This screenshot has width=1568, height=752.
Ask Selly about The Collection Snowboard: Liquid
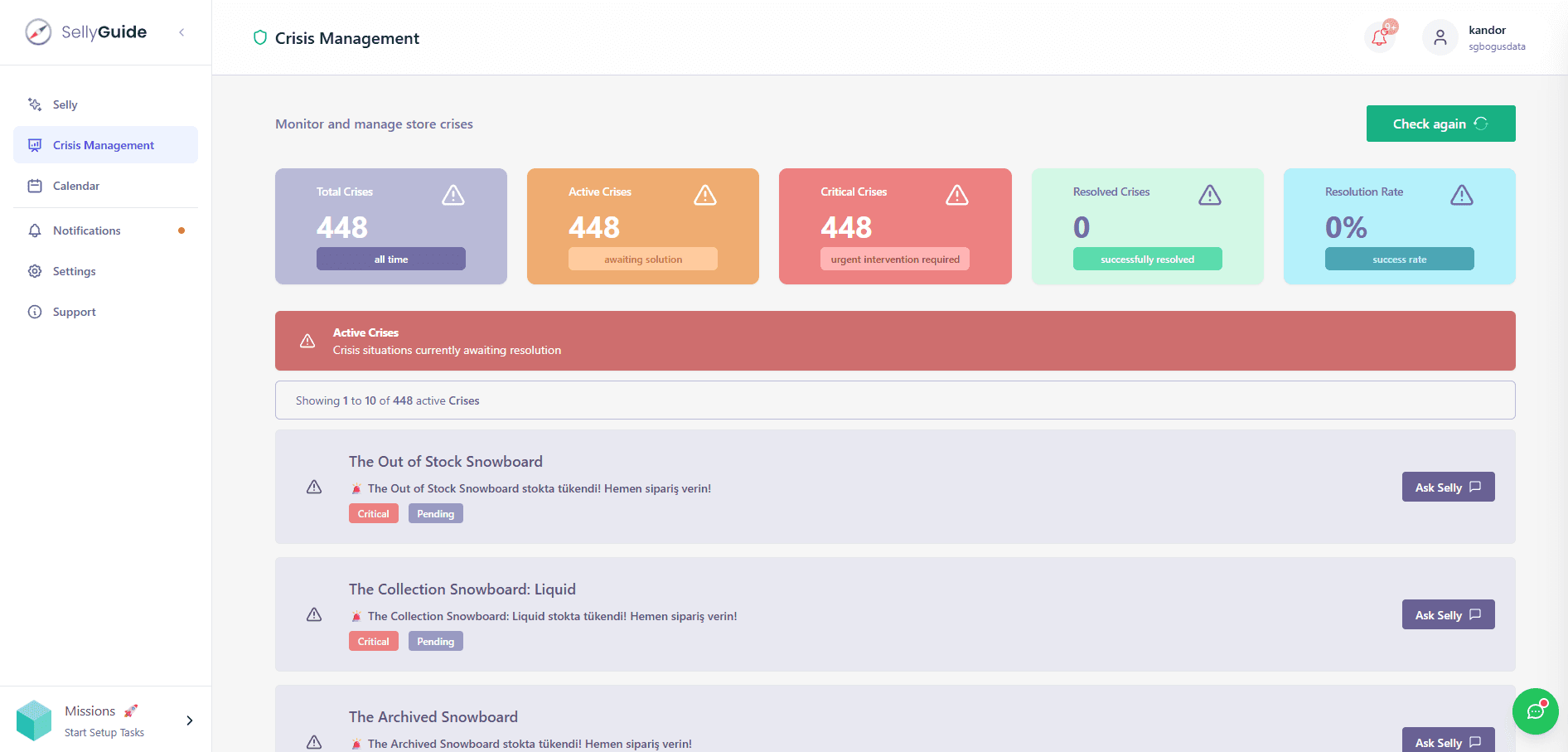pos(1448,614)
